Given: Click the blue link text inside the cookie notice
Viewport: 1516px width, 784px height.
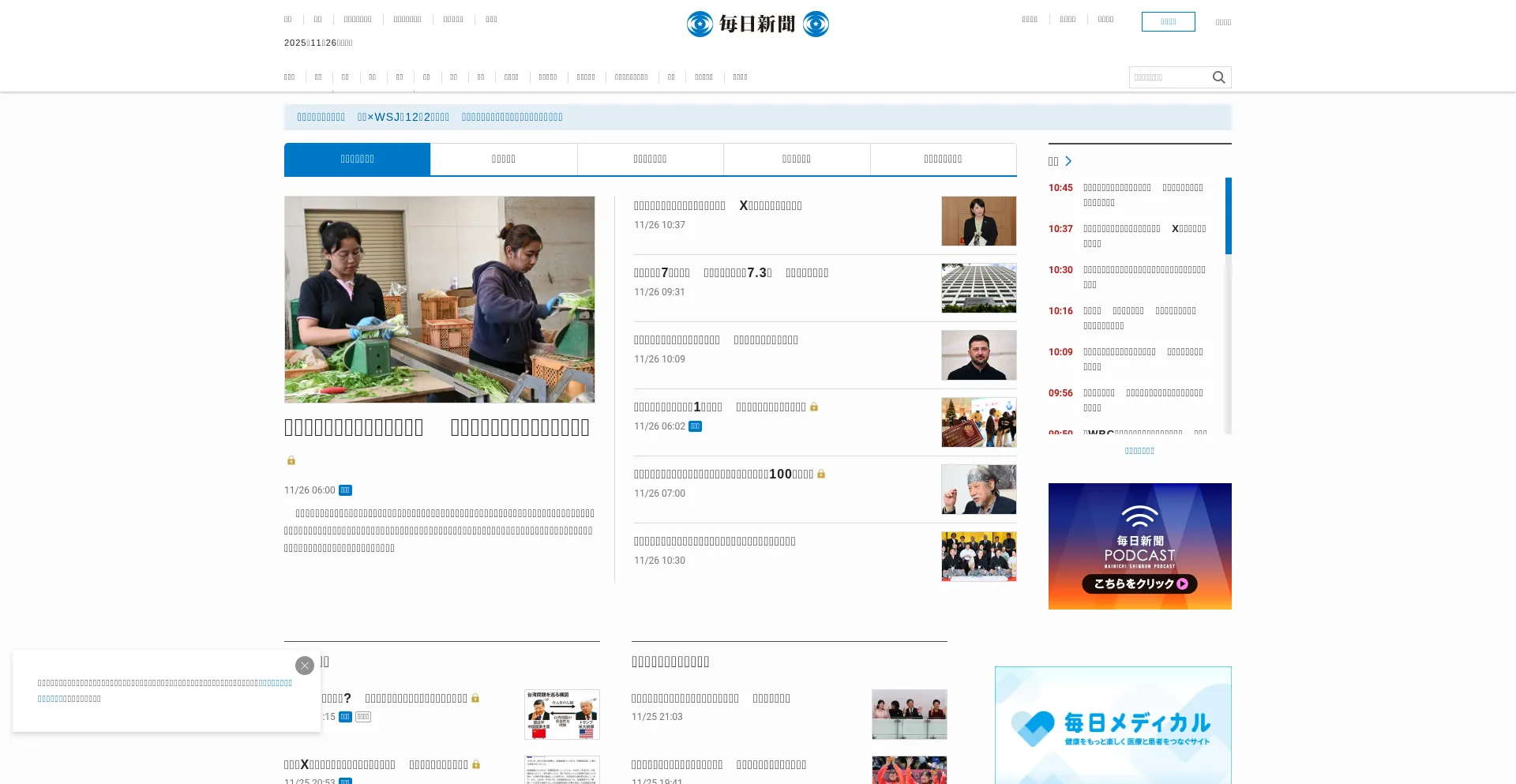Looking at the screenshot, I should click(x=275, y=683).
